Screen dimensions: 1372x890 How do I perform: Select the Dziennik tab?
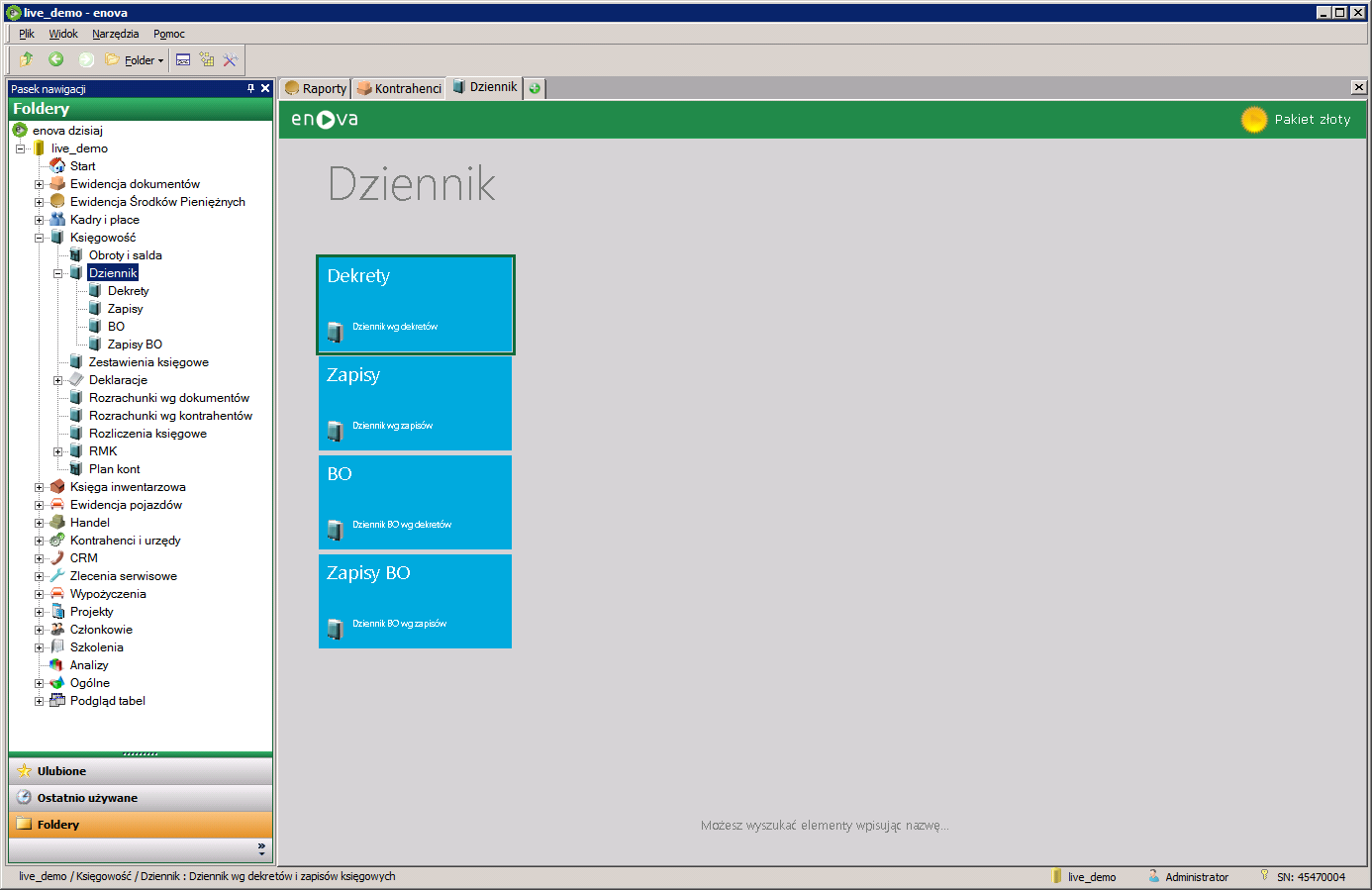pos(485,87)
